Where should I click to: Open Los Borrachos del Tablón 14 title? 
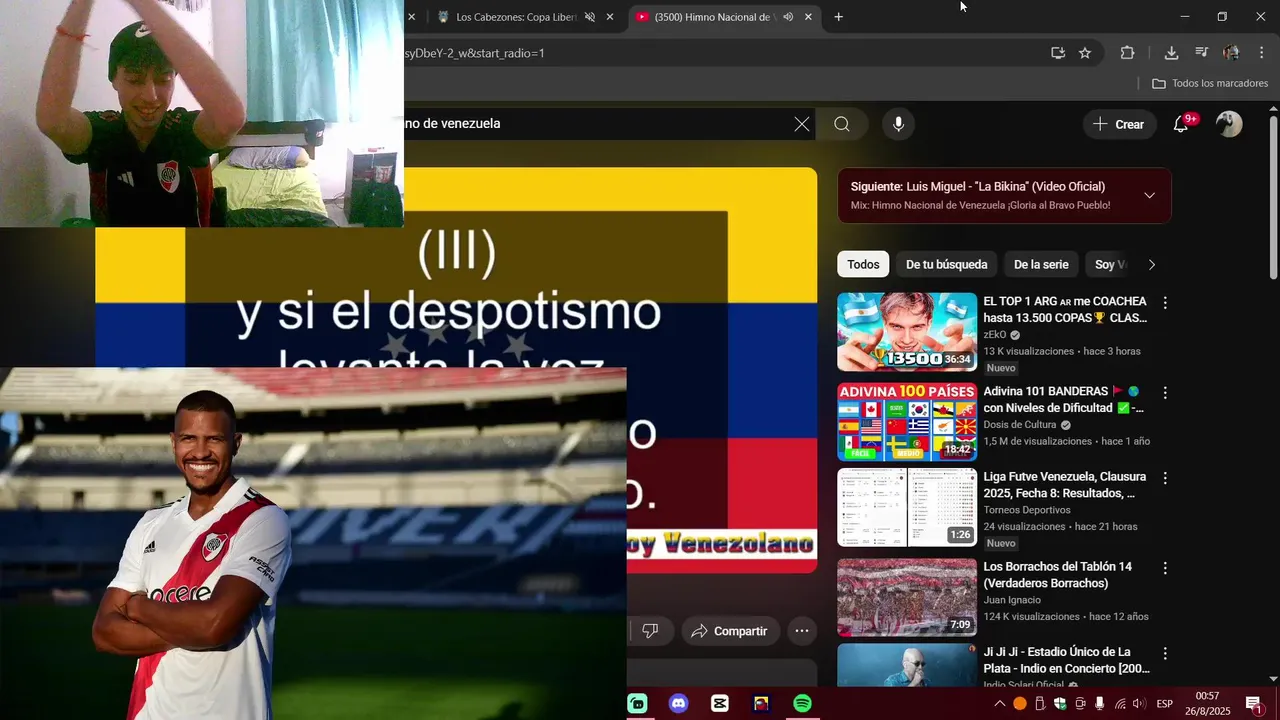[x=1058, y=575]
